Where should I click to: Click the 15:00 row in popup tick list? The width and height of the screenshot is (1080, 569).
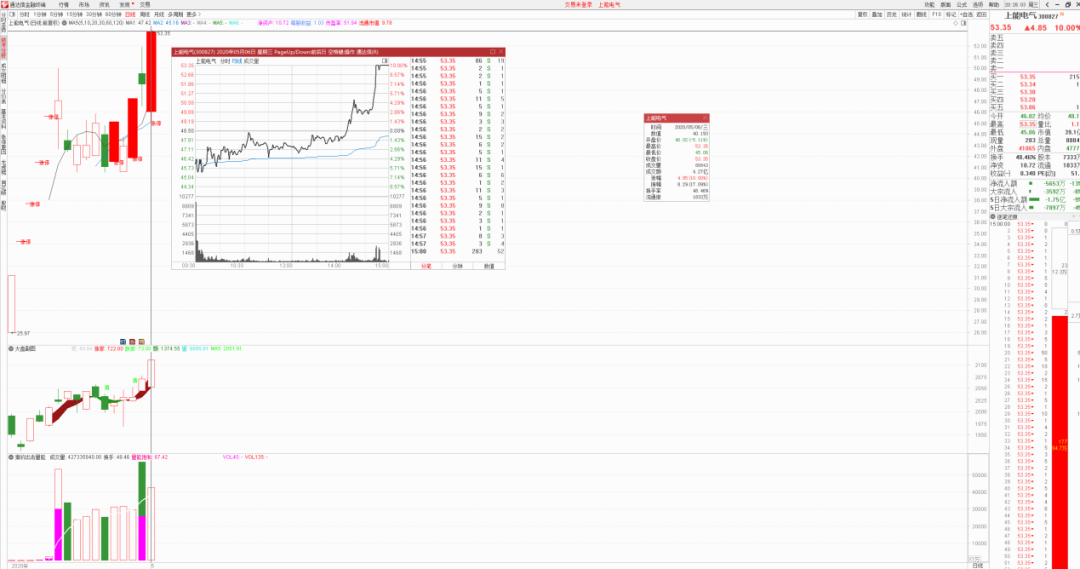[x=457, y=251]
